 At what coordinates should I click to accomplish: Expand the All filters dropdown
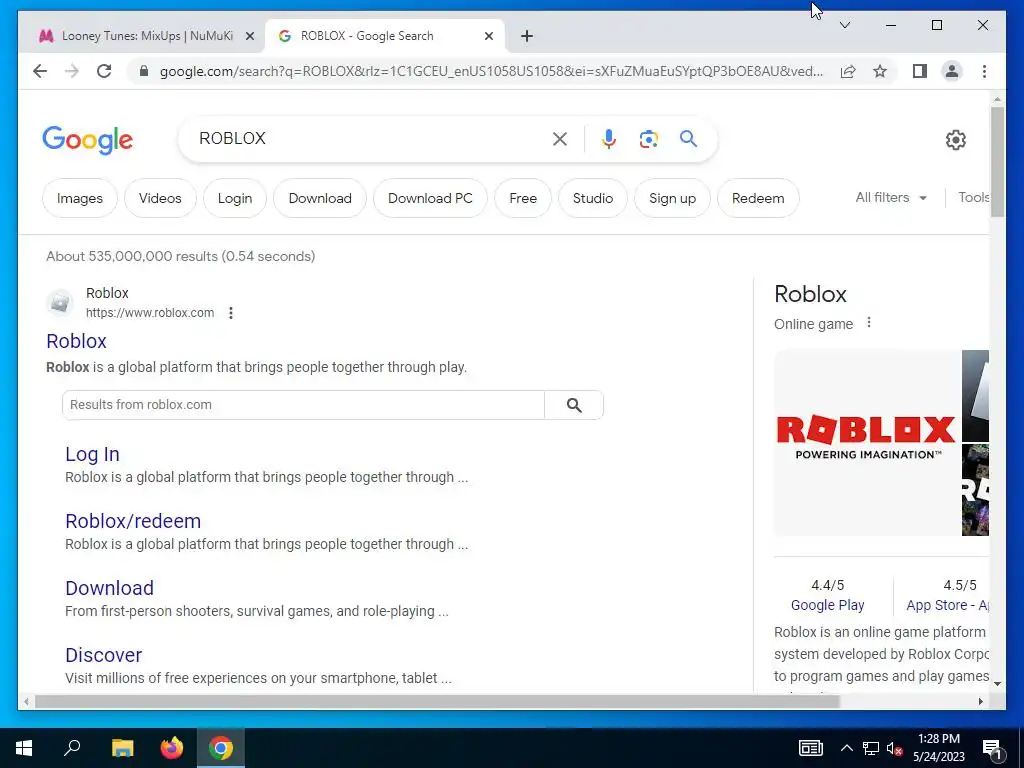pos(891,197)
